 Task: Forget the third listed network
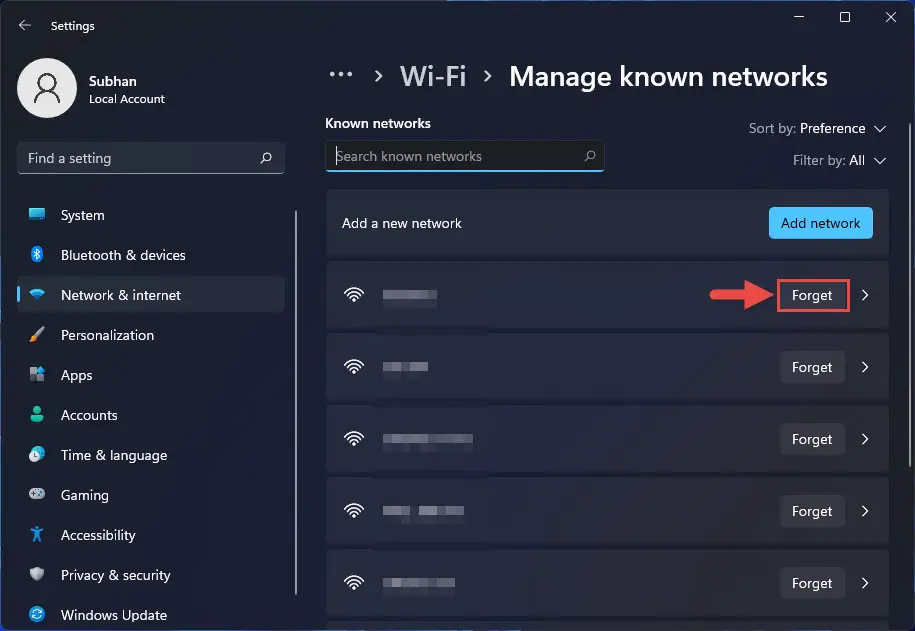coord(812,439)
